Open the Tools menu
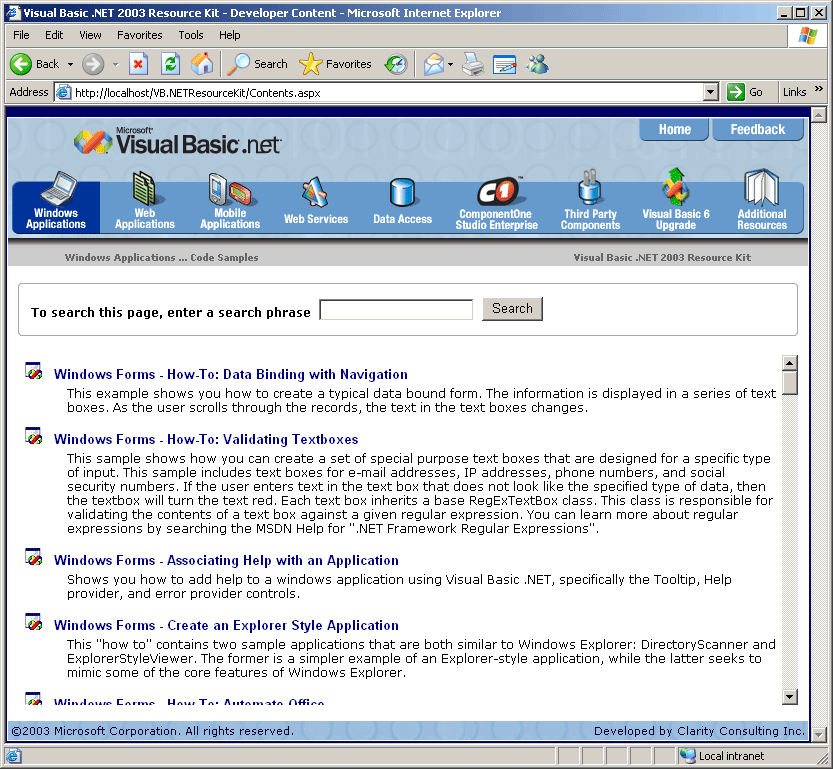Viewport: 833px width, 769px height. (x=191, y=35)
